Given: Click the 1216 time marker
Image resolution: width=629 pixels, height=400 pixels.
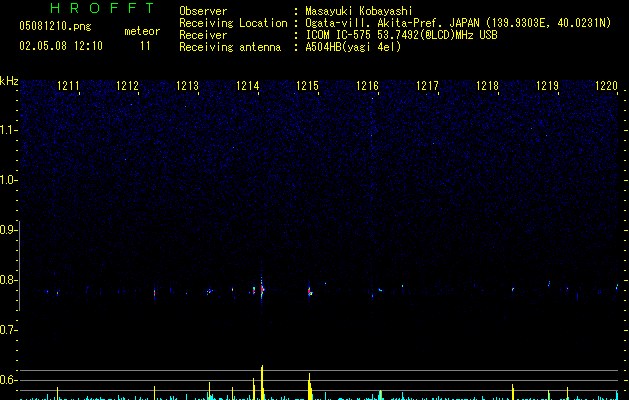Looking at the screenshot, I should 367,86.
